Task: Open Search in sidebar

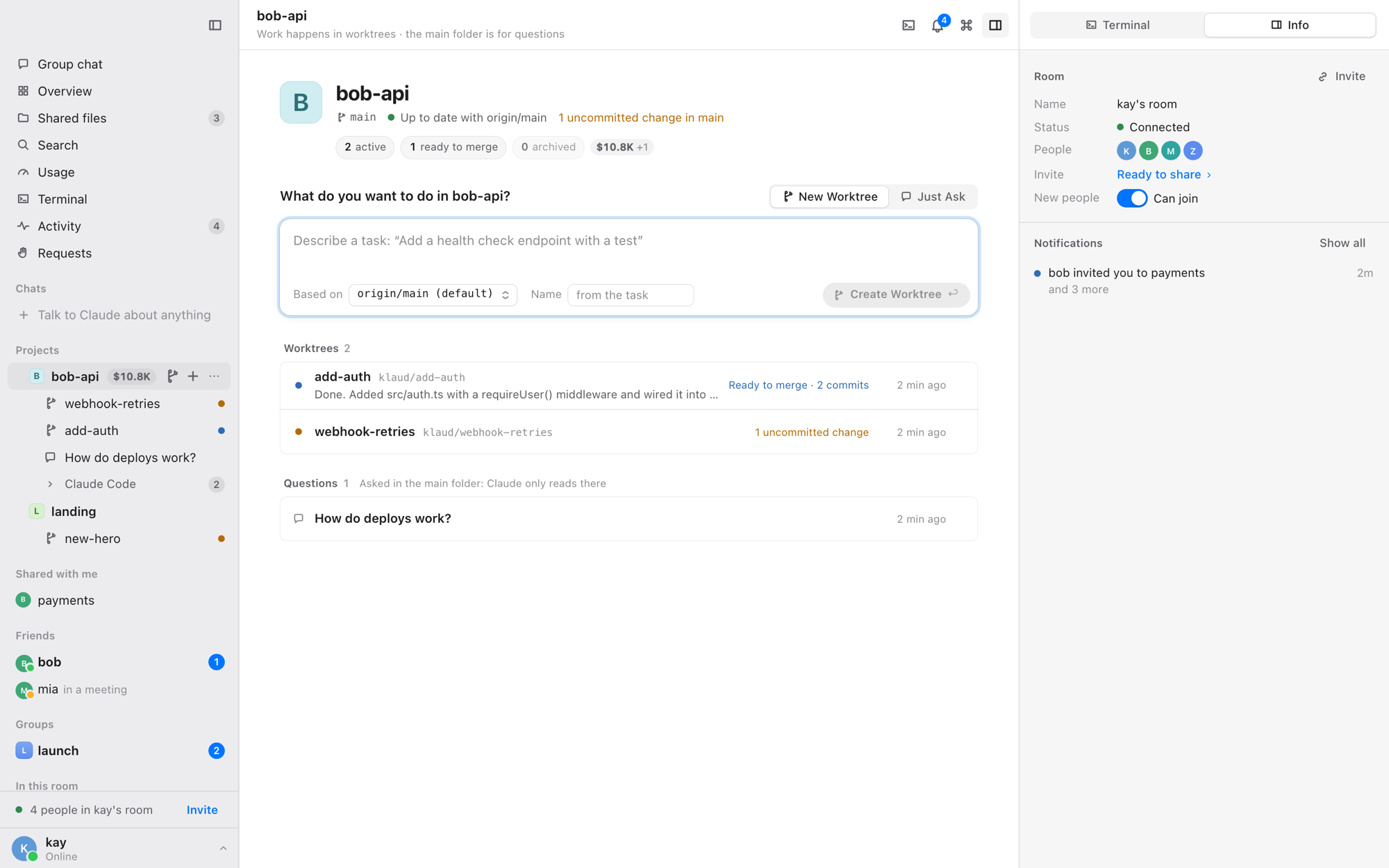Action: pos(119,145)
